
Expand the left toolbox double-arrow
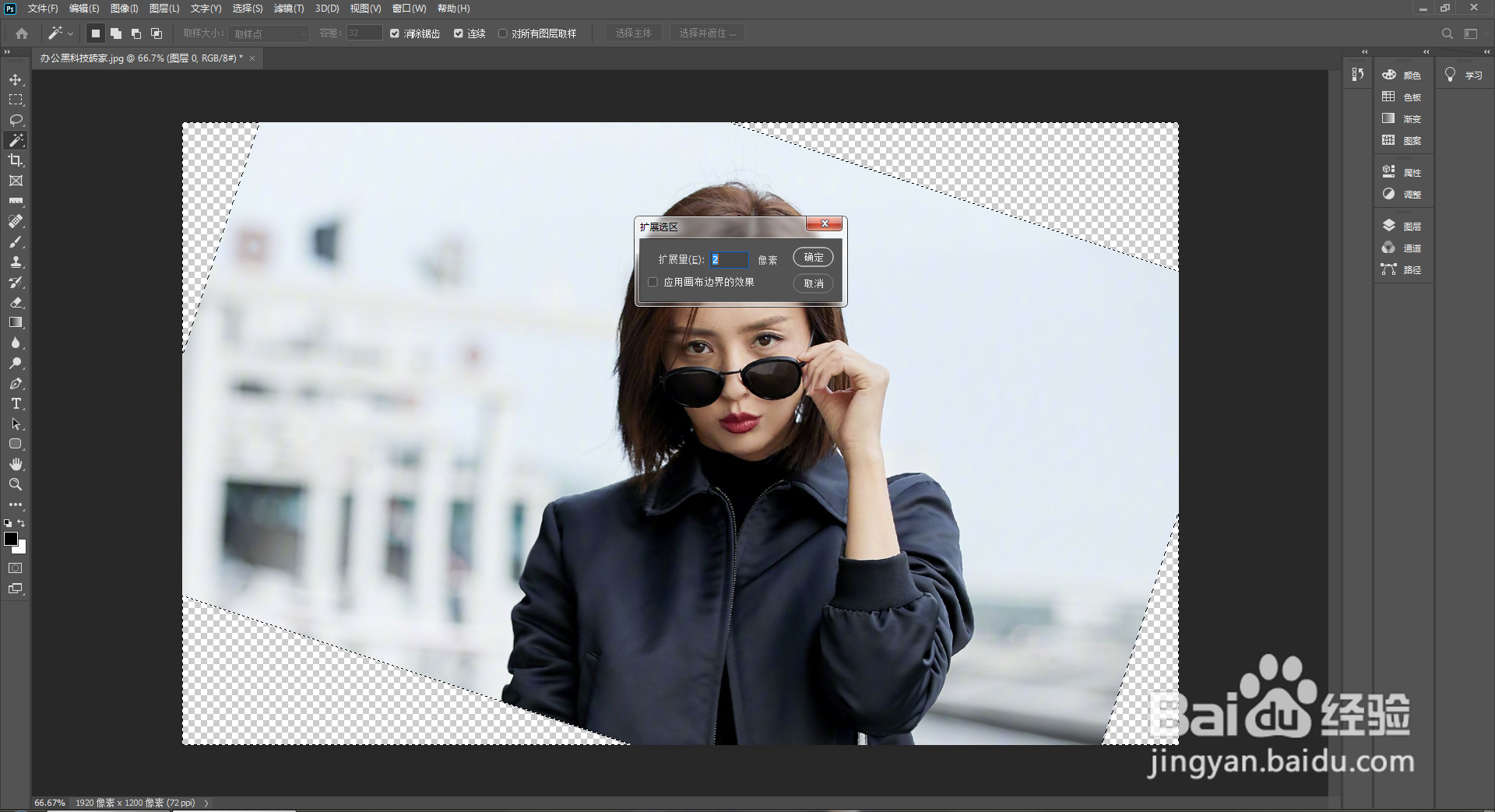(7, 51)
